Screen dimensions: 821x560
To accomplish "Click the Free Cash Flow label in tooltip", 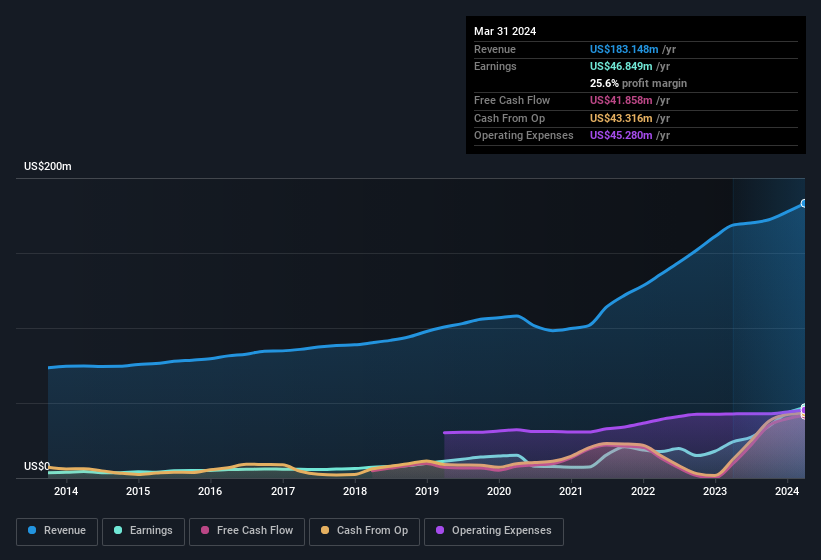I will (x=512, y=100).
